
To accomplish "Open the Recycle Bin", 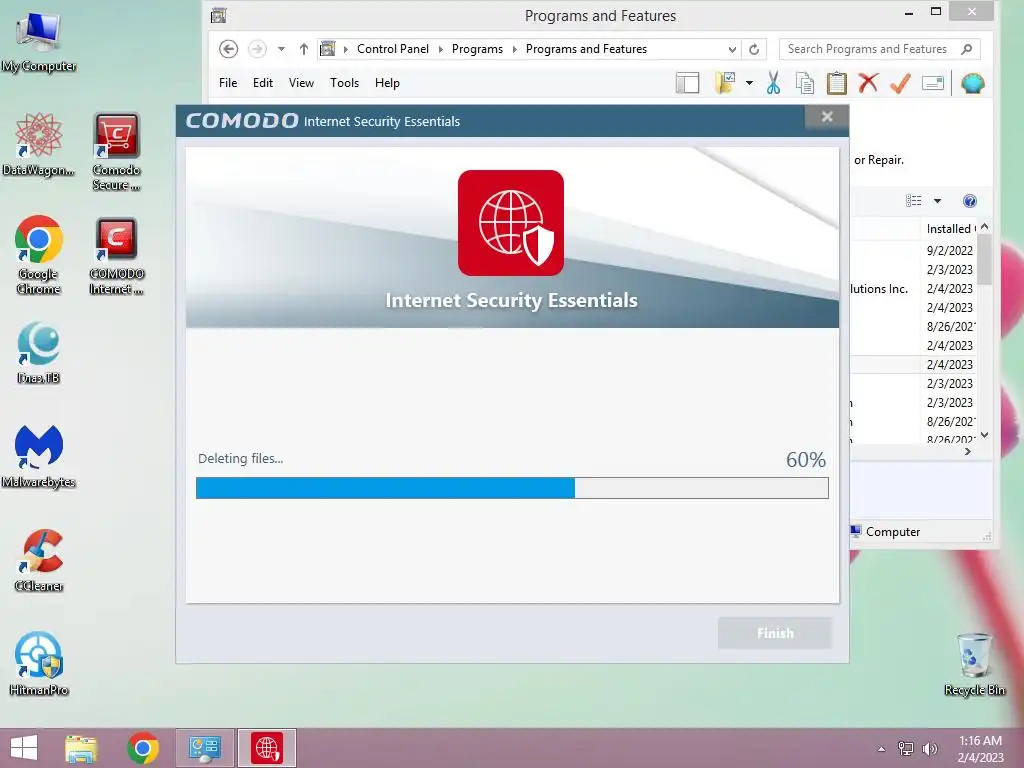I will tap(974, 664).
